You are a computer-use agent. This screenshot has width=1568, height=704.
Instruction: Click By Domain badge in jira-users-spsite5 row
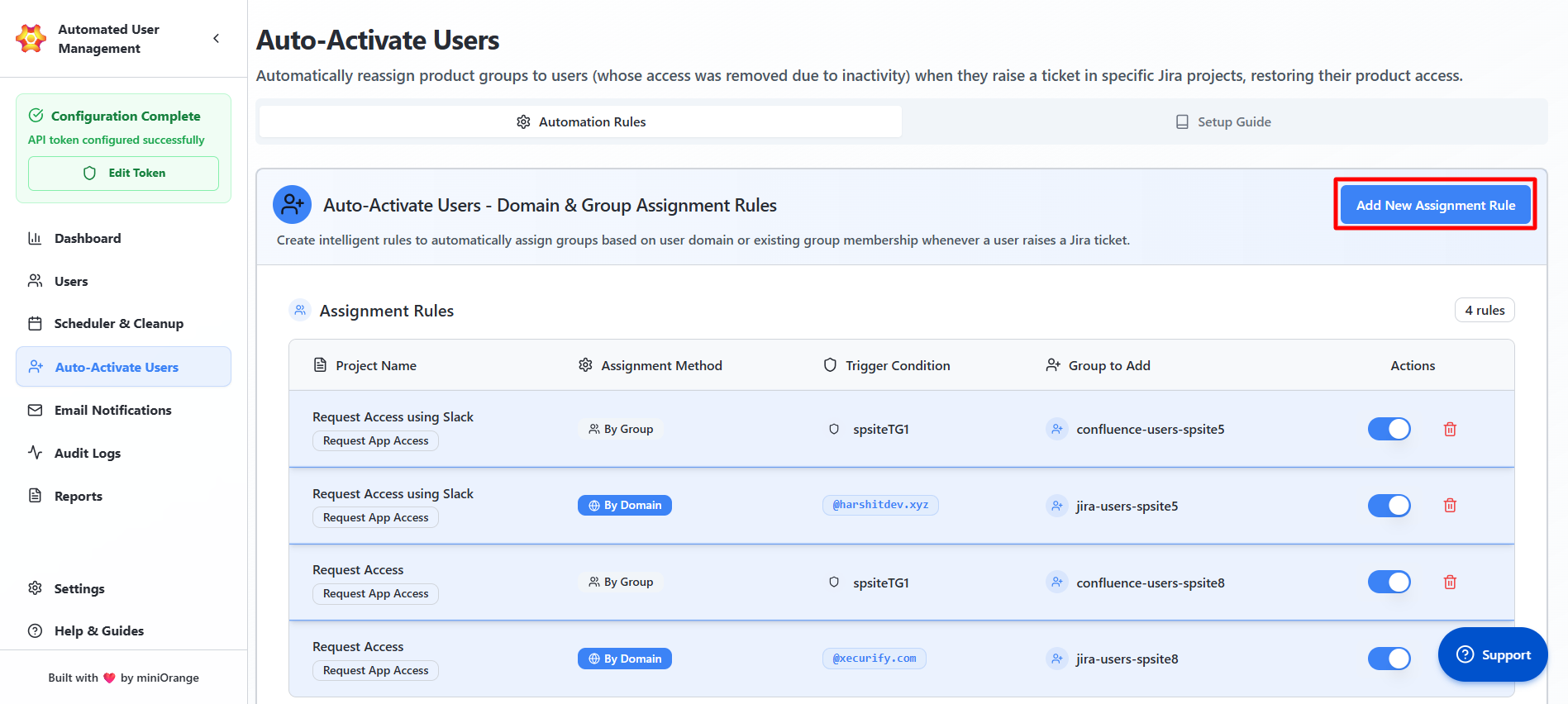(625, 506)
